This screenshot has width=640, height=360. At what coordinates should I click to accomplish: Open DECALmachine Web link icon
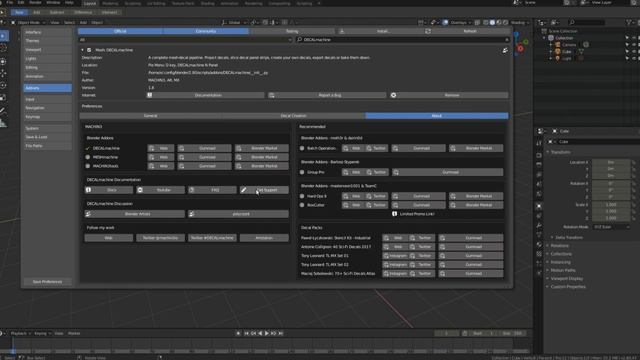160,148
